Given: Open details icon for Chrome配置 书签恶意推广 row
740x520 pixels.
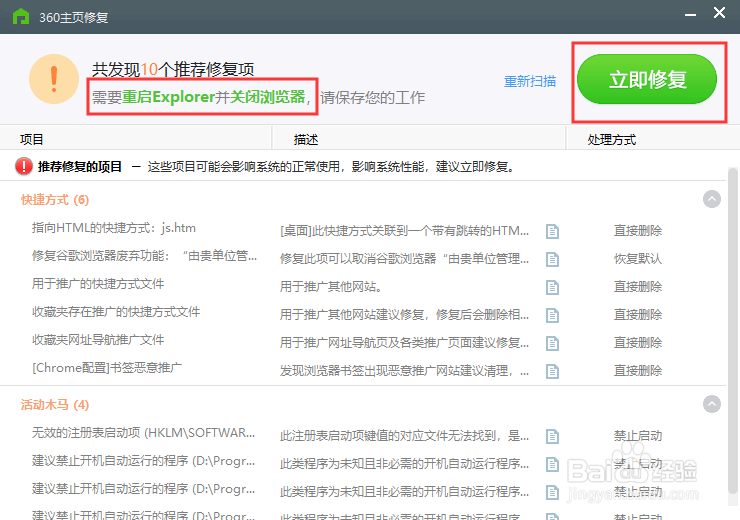Looking at the screenshot, I should click(x=552, y=371).
